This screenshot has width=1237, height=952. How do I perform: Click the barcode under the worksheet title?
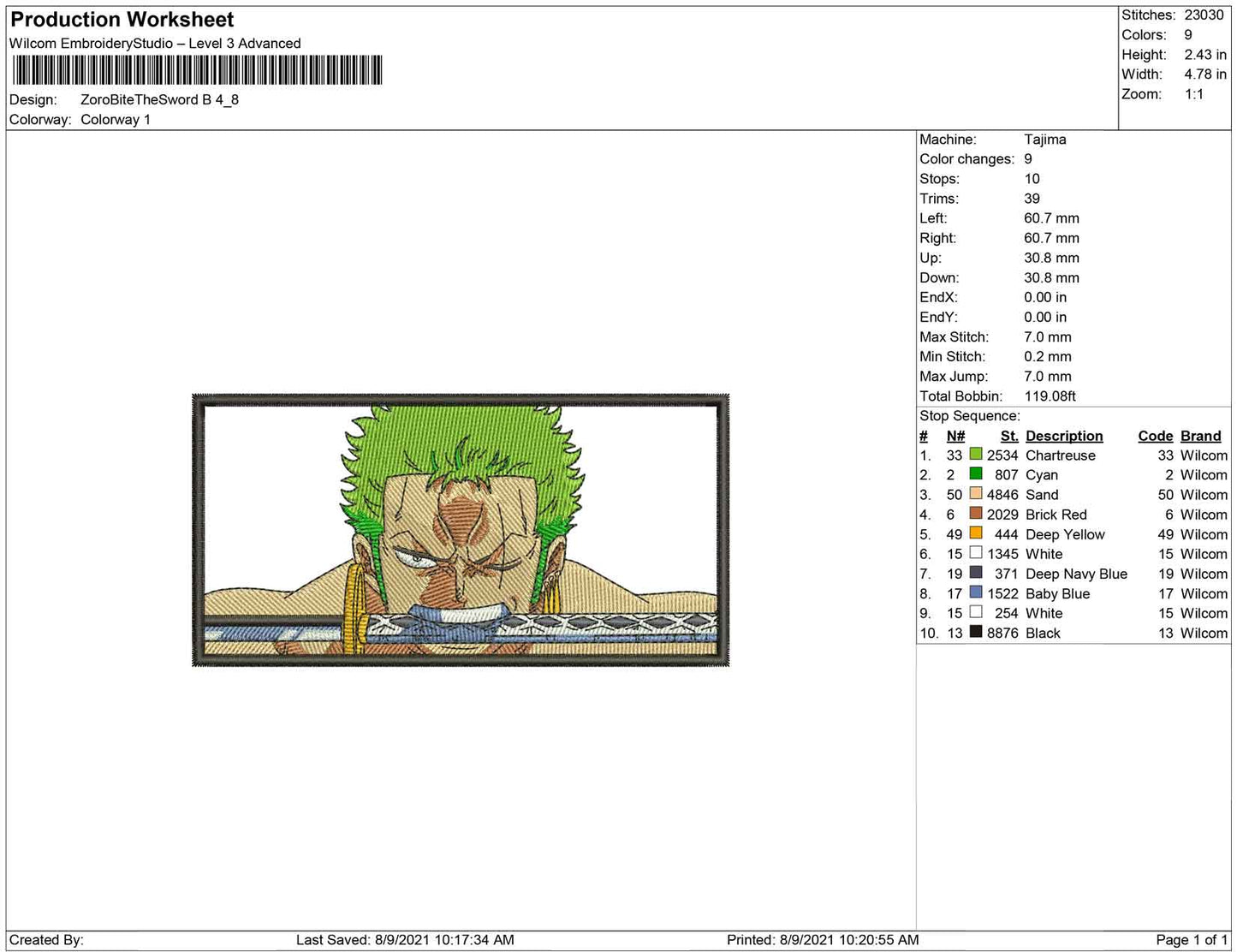click(196, 70)
